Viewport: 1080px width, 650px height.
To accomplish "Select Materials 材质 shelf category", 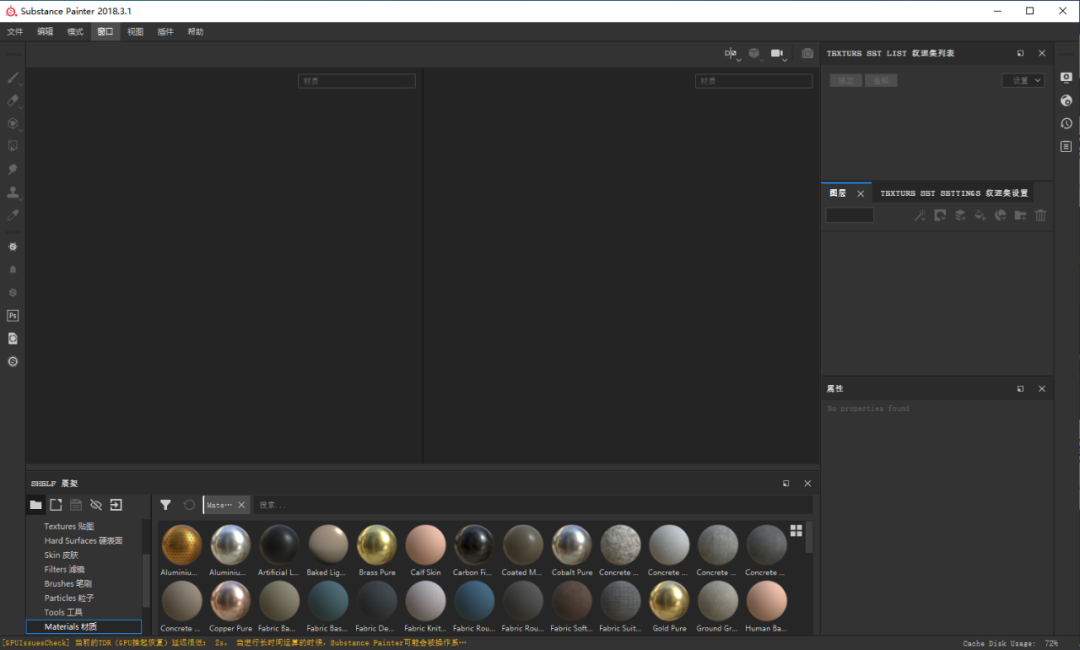I will point(84,627).
